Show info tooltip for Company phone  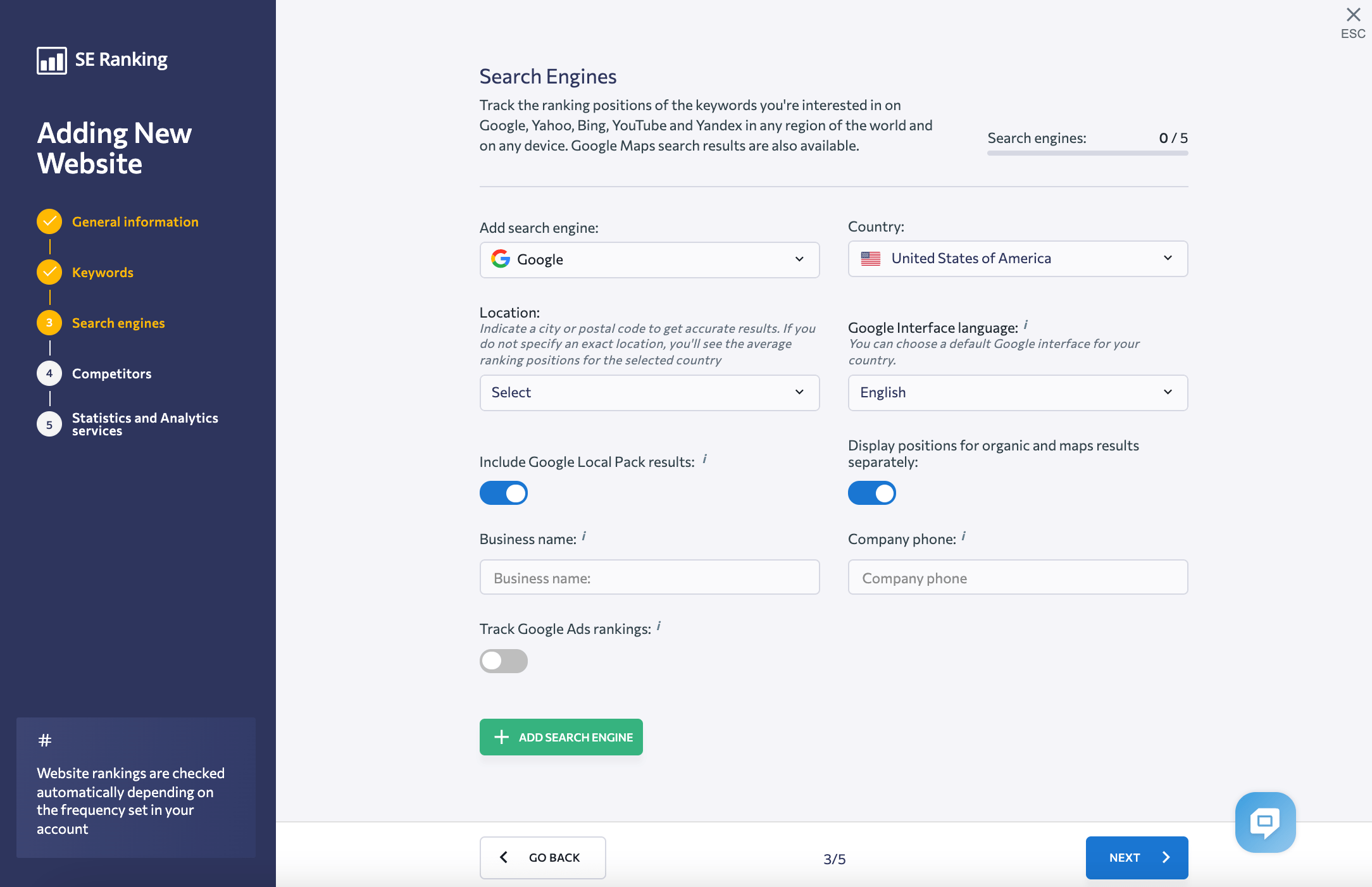(x=963, y=536)
